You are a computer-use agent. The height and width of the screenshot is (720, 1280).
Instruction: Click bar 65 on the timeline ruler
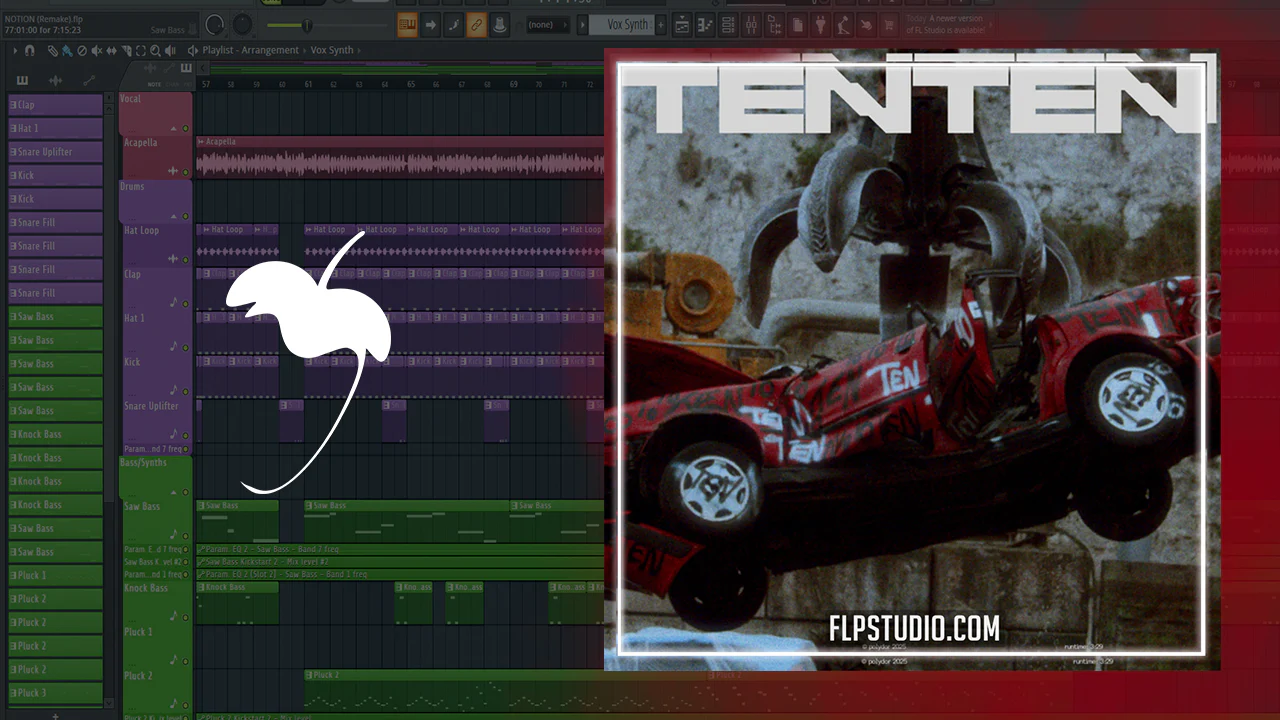click(410, 85)
